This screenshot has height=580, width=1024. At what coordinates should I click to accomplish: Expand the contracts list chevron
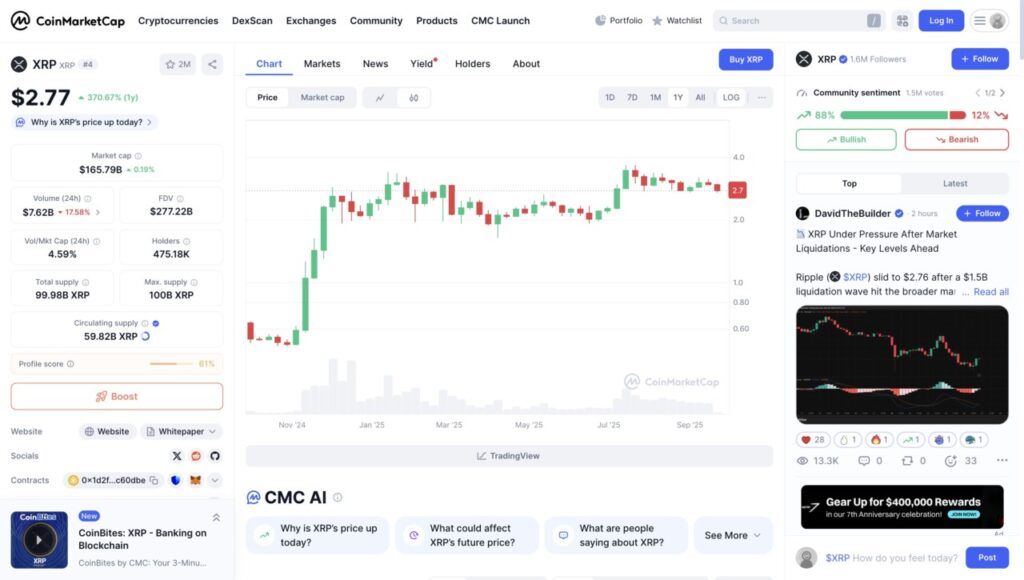tap(215, 480)
